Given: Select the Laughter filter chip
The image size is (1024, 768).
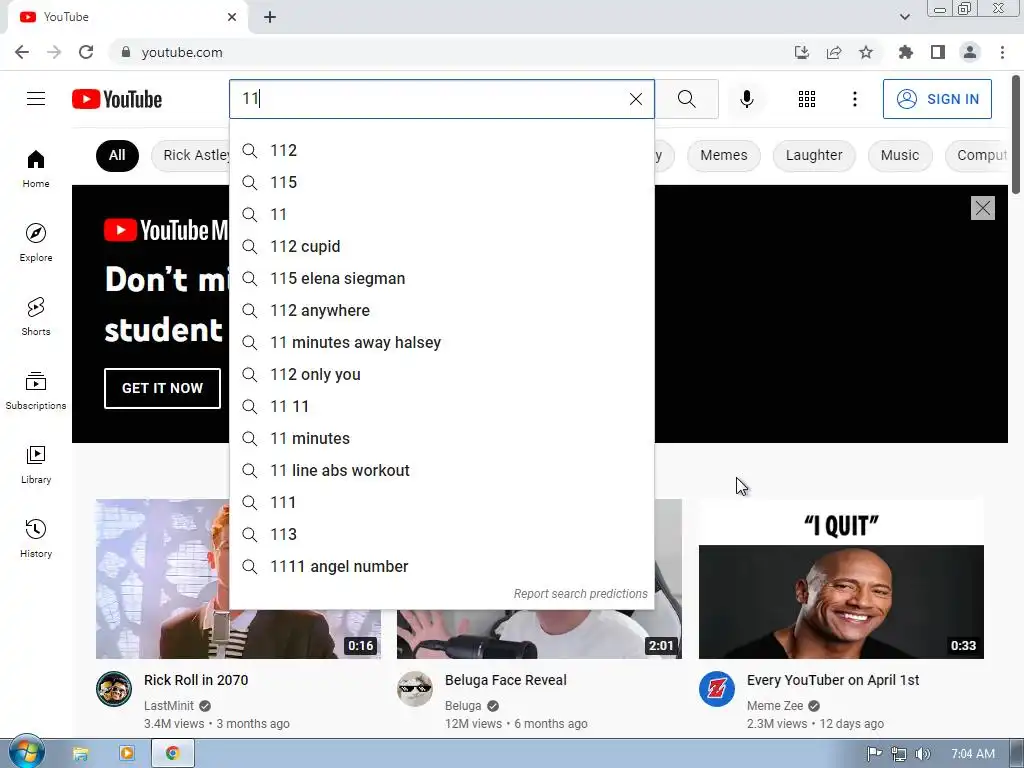Looking at the screenshot, I should [x=814, y=155].
